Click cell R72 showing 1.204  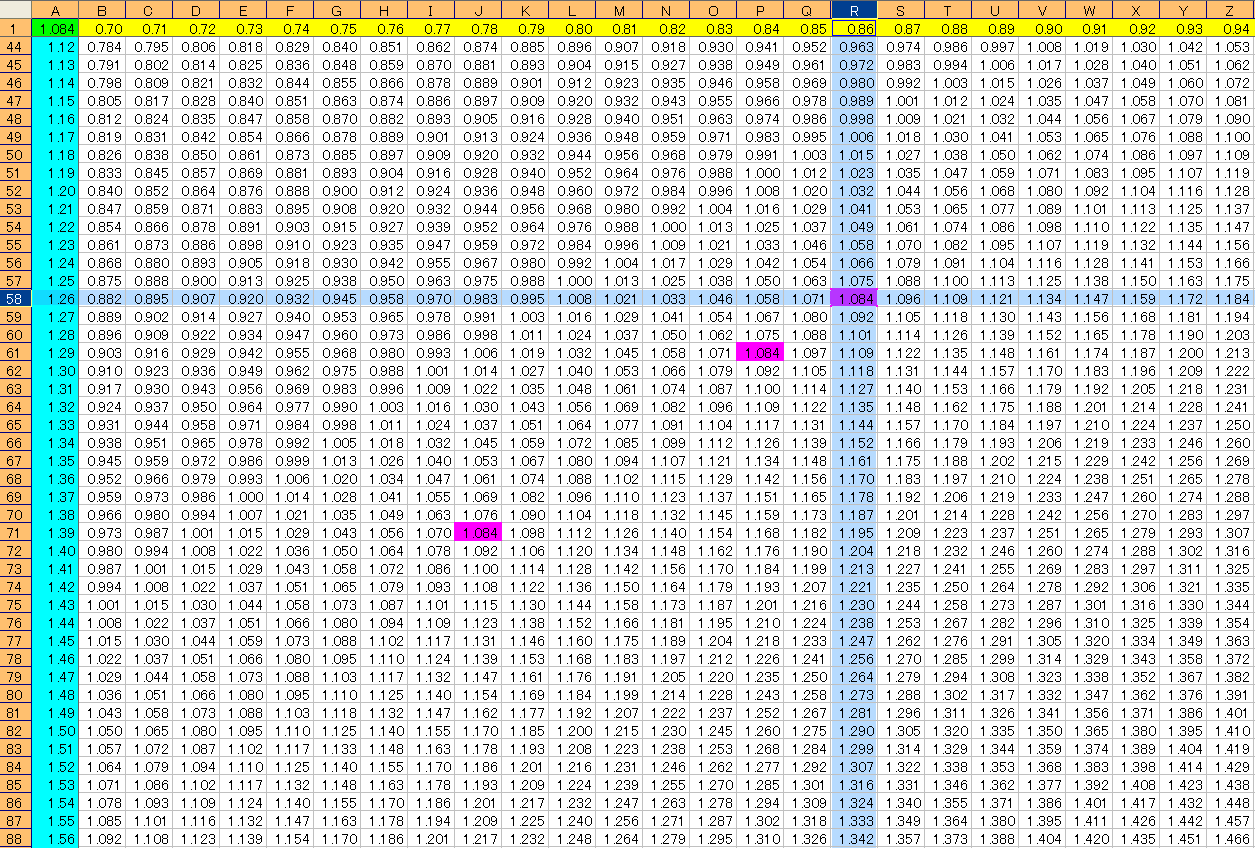[x=854, y=551]
